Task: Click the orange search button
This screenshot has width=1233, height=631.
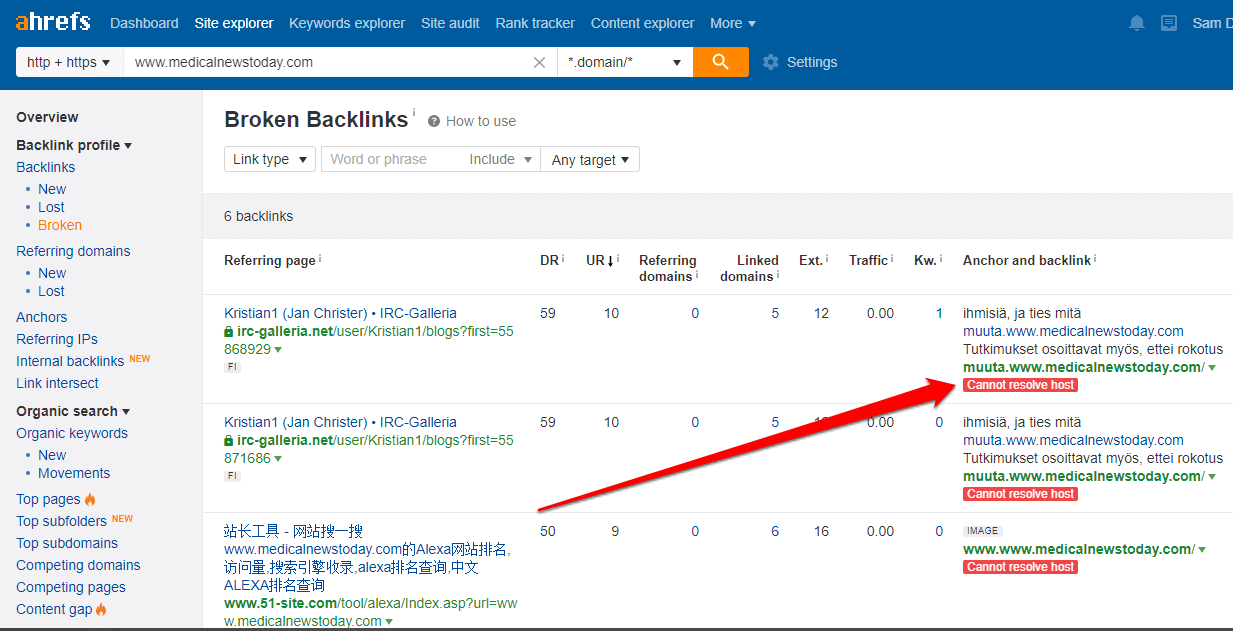Action: (x=720, y=62)
